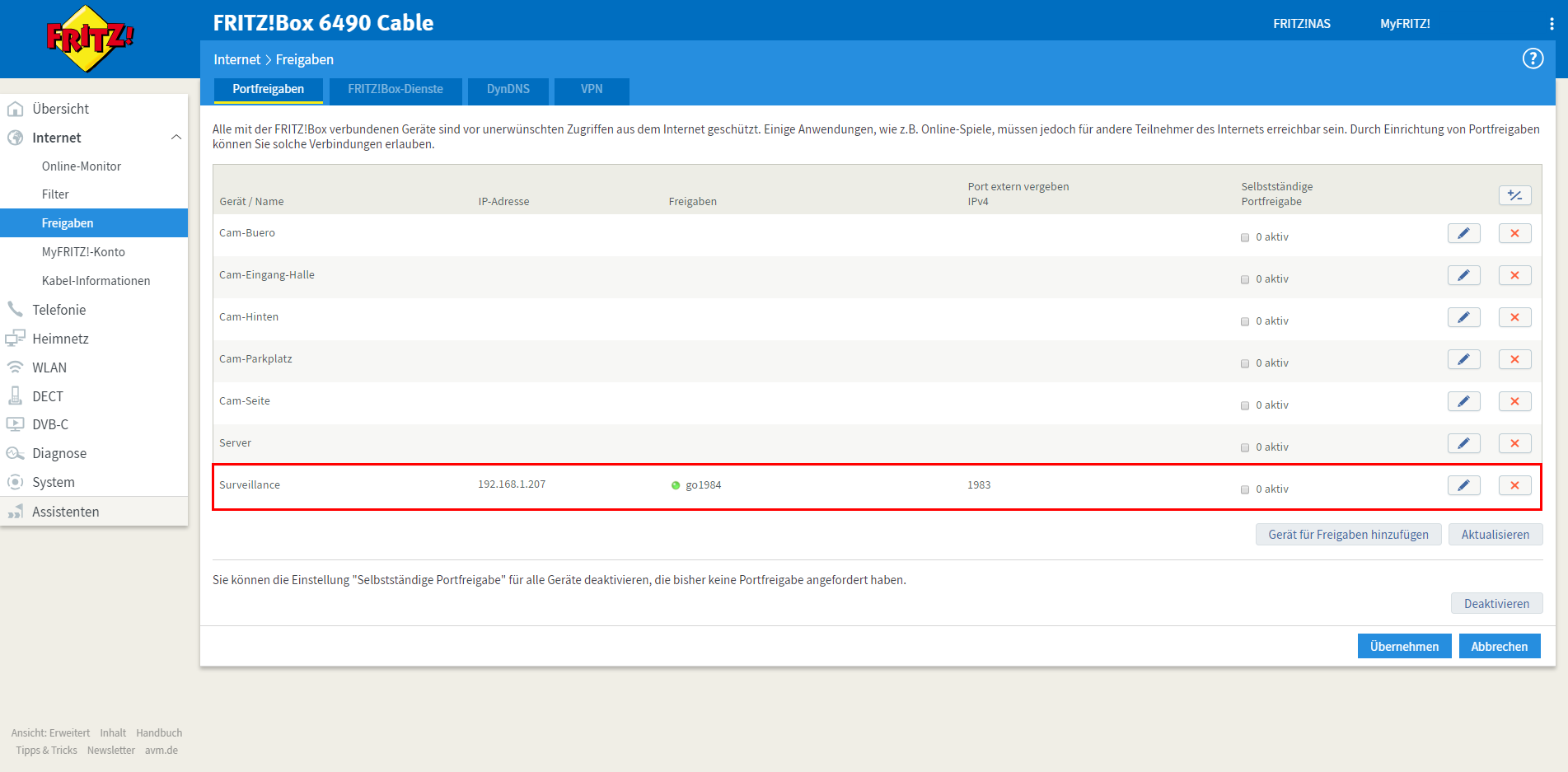Open the MyFRITZ! link in header
Screen dimensions: 1568x772
pyautogui.click(x=1405, y=24)
